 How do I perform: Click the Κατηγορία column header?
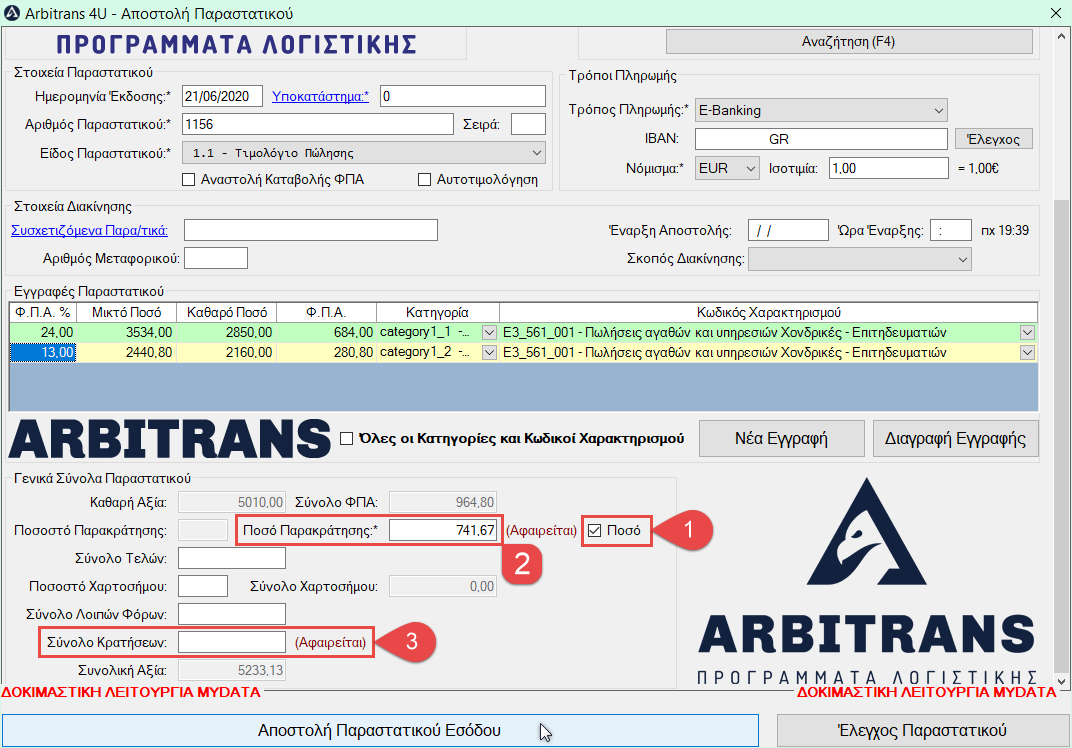(x=438, y=312)
